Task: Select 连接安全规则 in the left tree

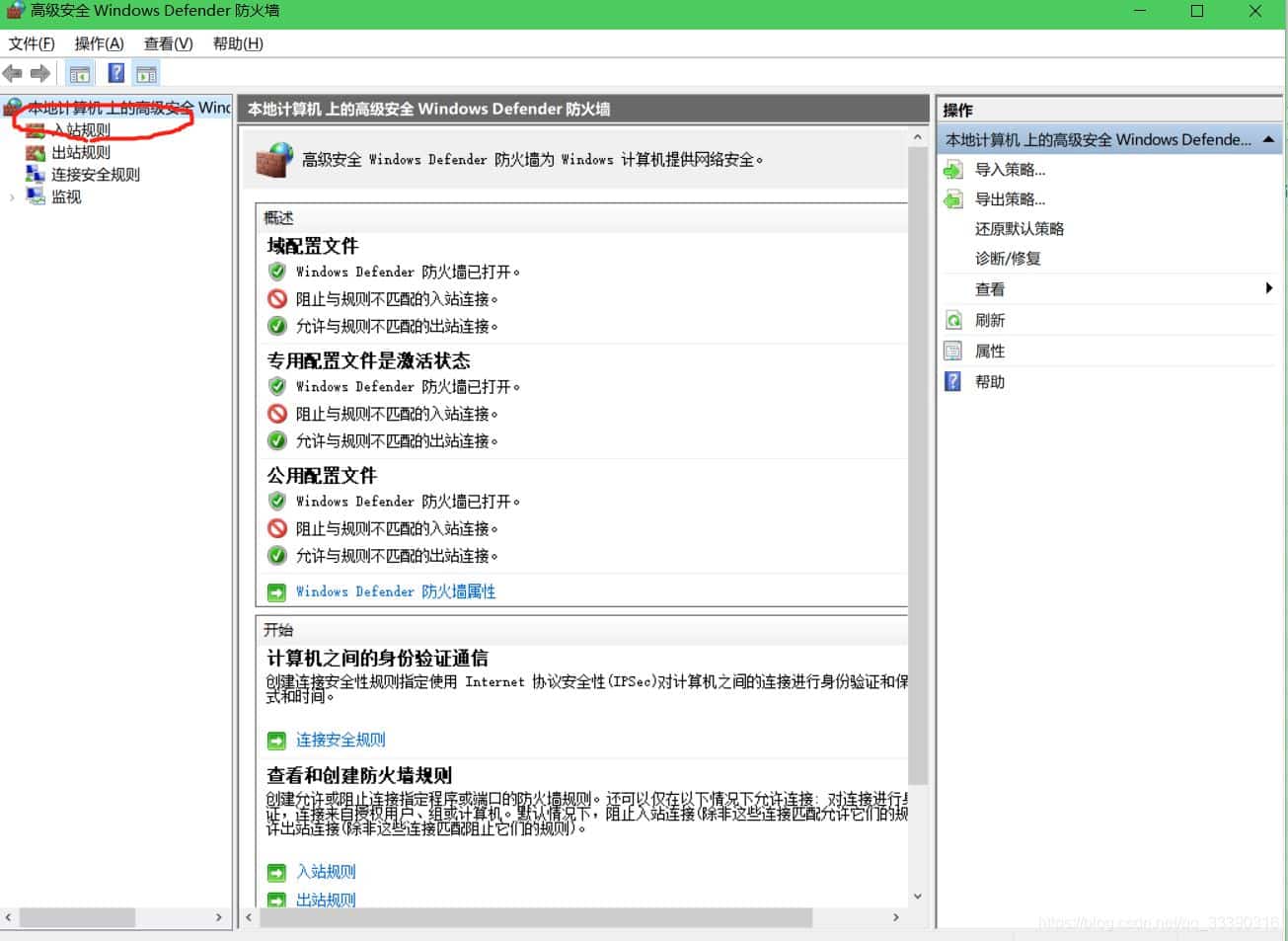Action: point(95,175)
